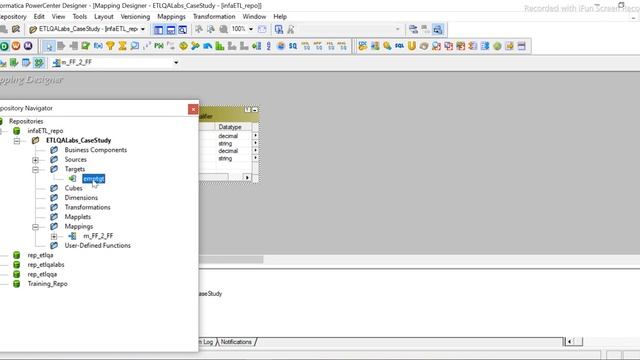The height and width of the screenshot is (360, 640).
Task: Click the emptgt target icon in tree
Action: tap(73, 178)
